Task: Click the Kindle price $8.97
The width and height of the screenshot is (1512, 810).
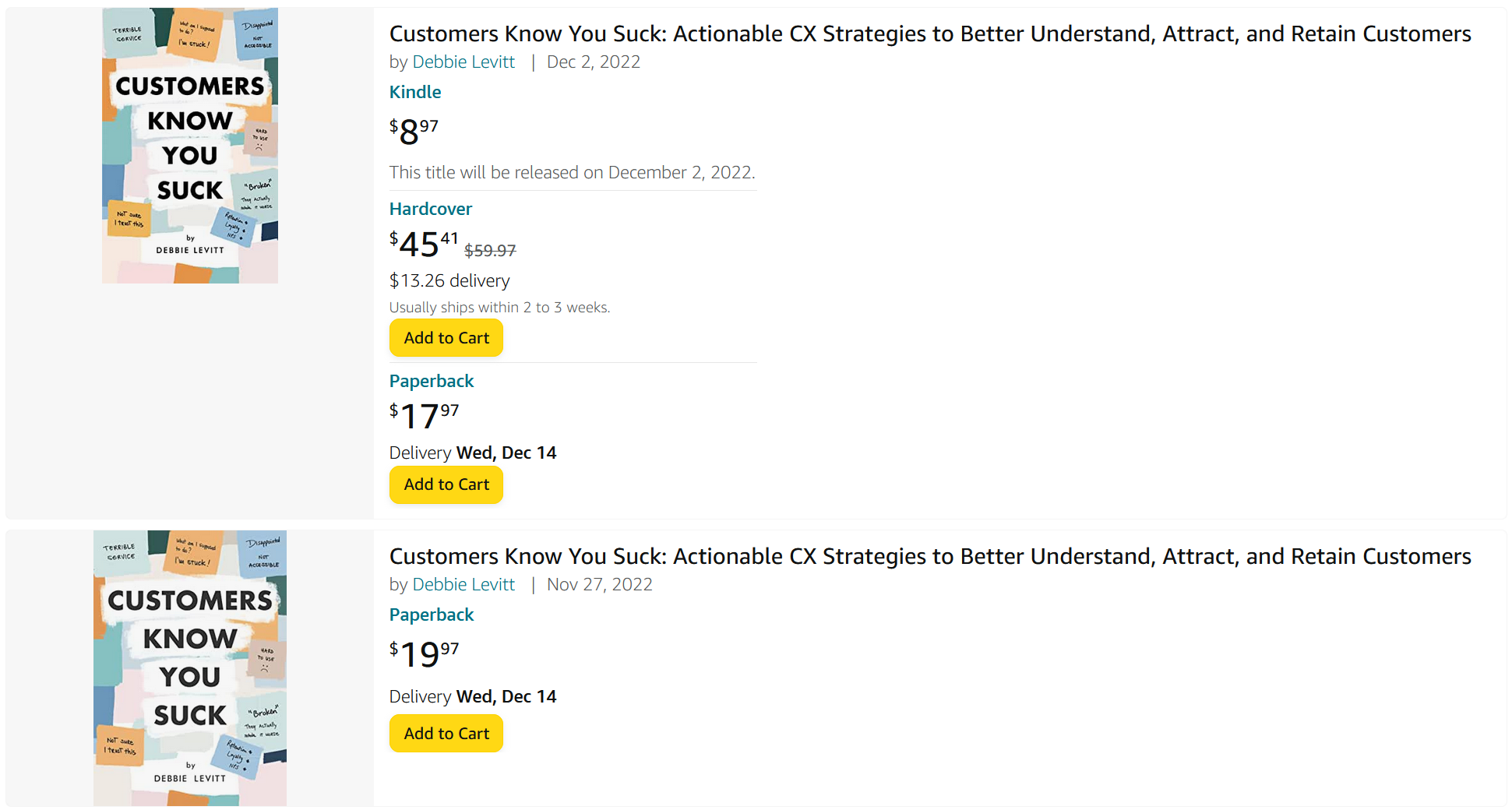Action: [x=414, y=131]
